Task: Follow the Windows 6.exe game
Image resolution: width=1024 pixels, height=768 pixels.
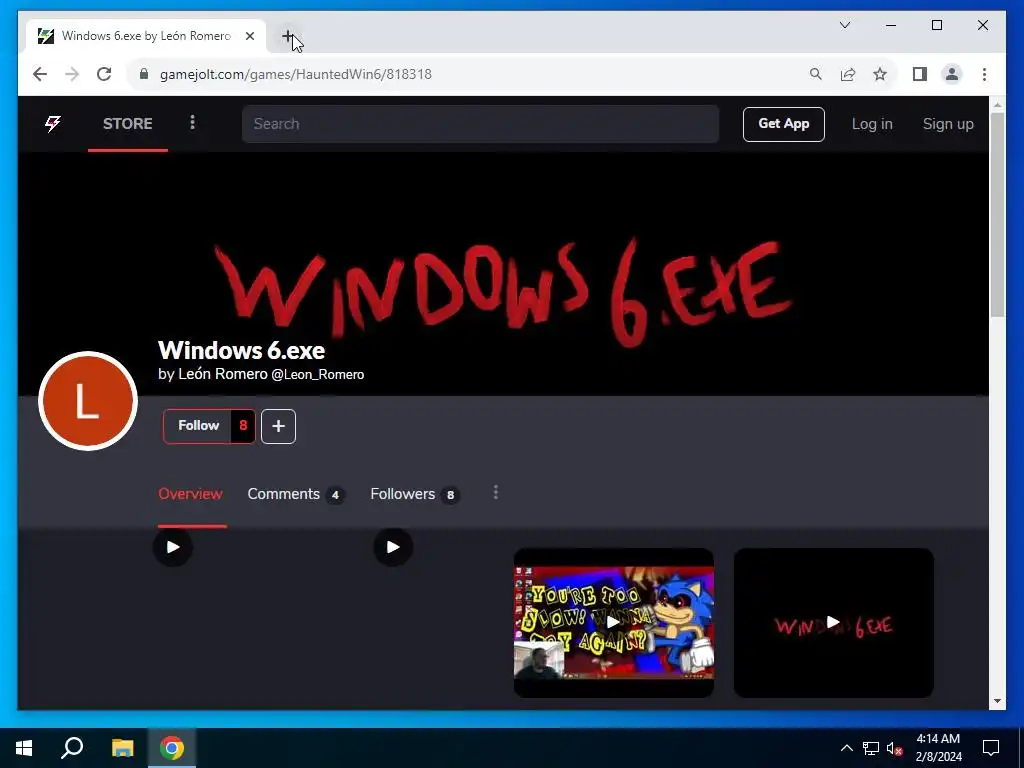Action: click(x=198, y=426)
